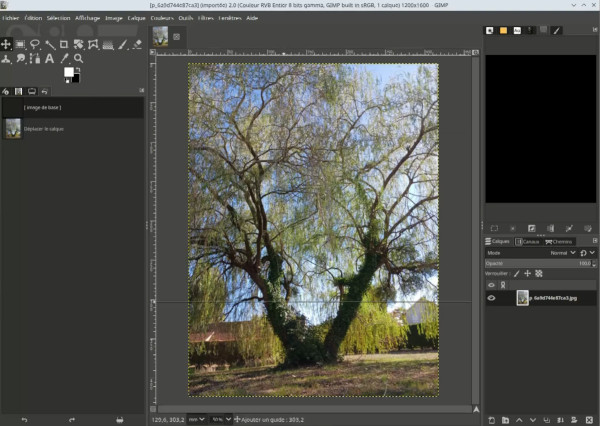The width and height of the screenshot is (600, 426).
Task: Reset colors to default black and white
Action: [x=67, y=80]
